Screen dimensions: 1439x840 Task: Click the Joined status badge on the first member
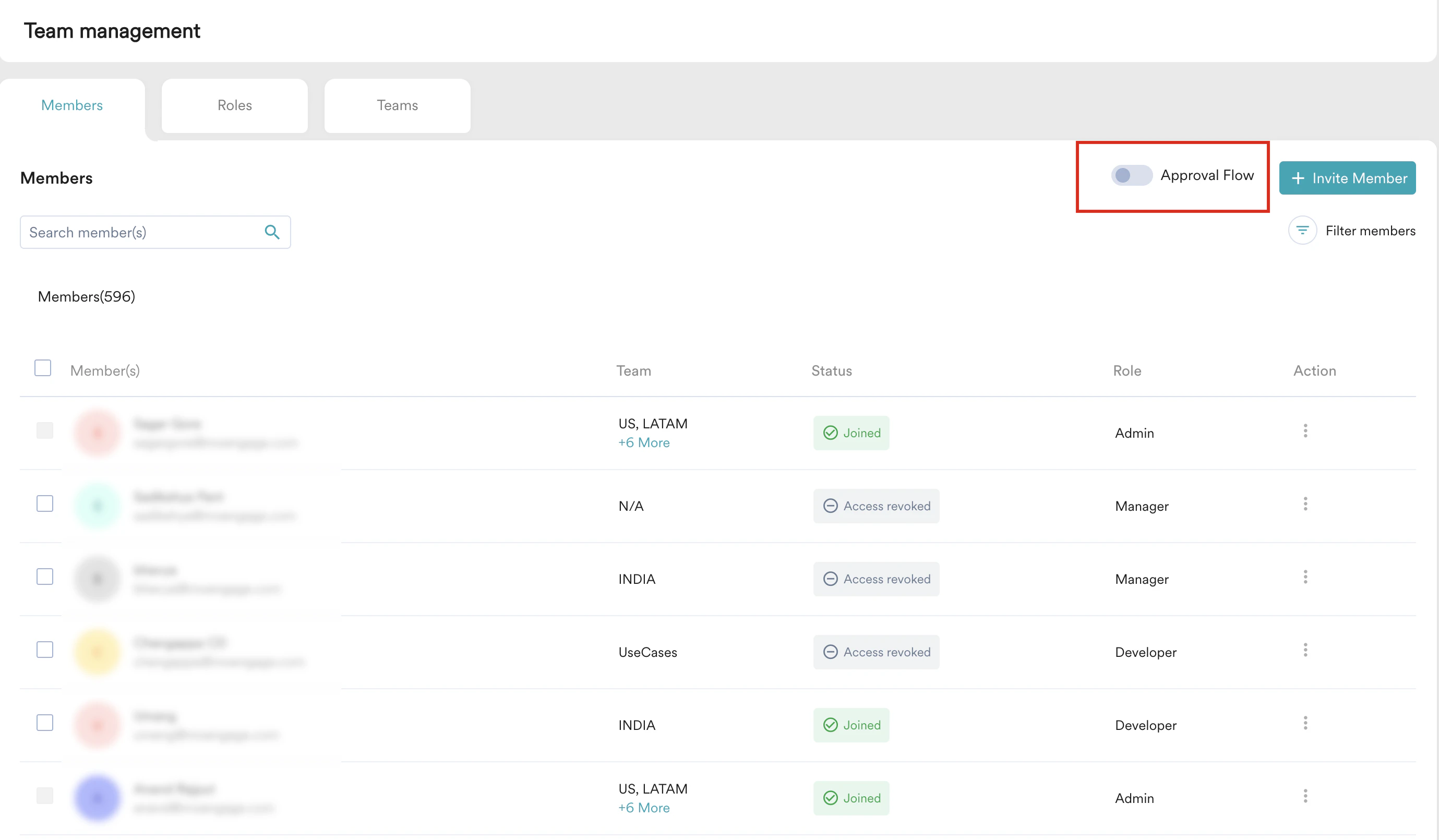click(851, 433)
